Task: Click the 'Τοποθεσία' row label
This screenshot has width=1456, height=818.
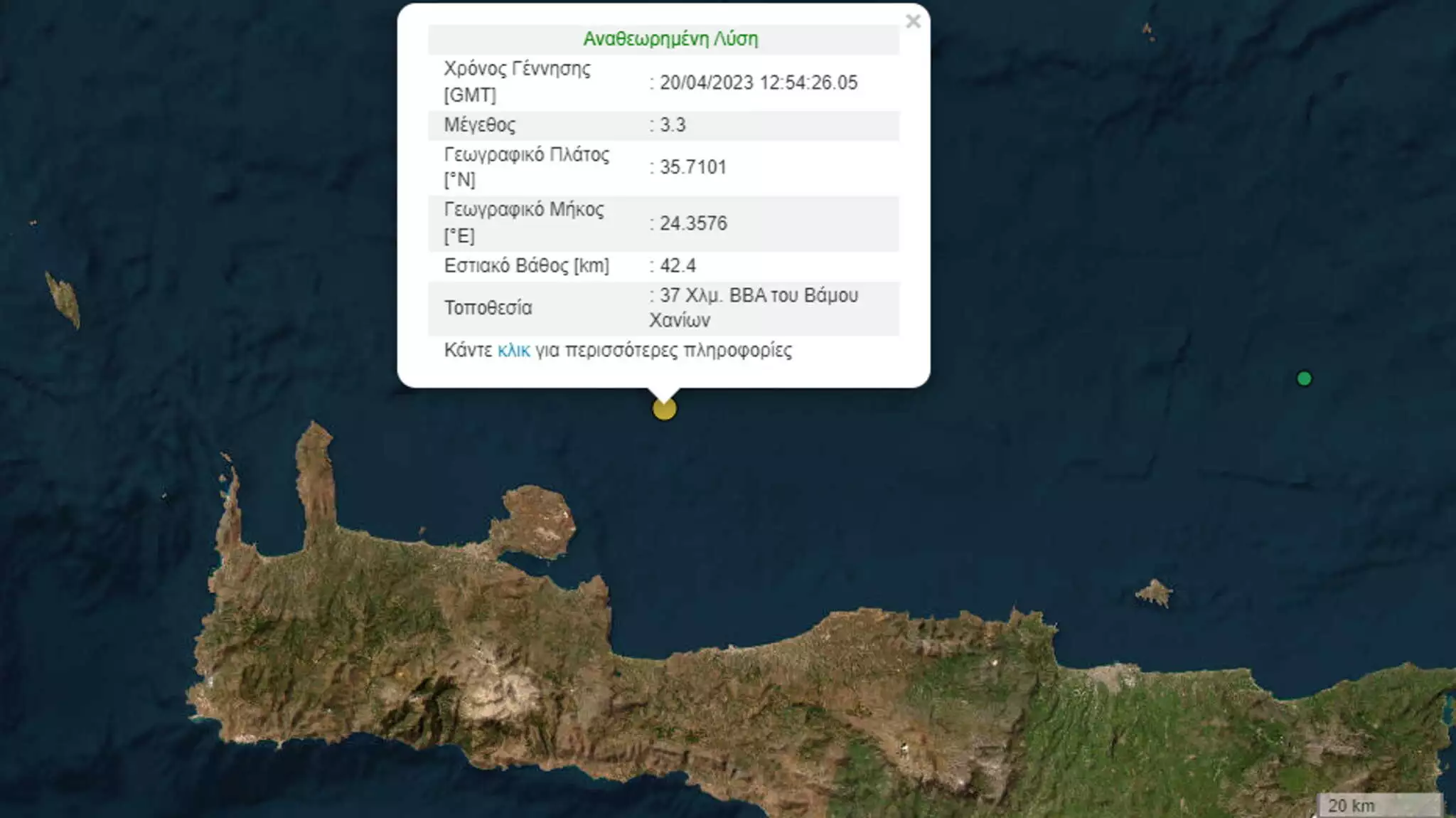Action: [488, 308]
